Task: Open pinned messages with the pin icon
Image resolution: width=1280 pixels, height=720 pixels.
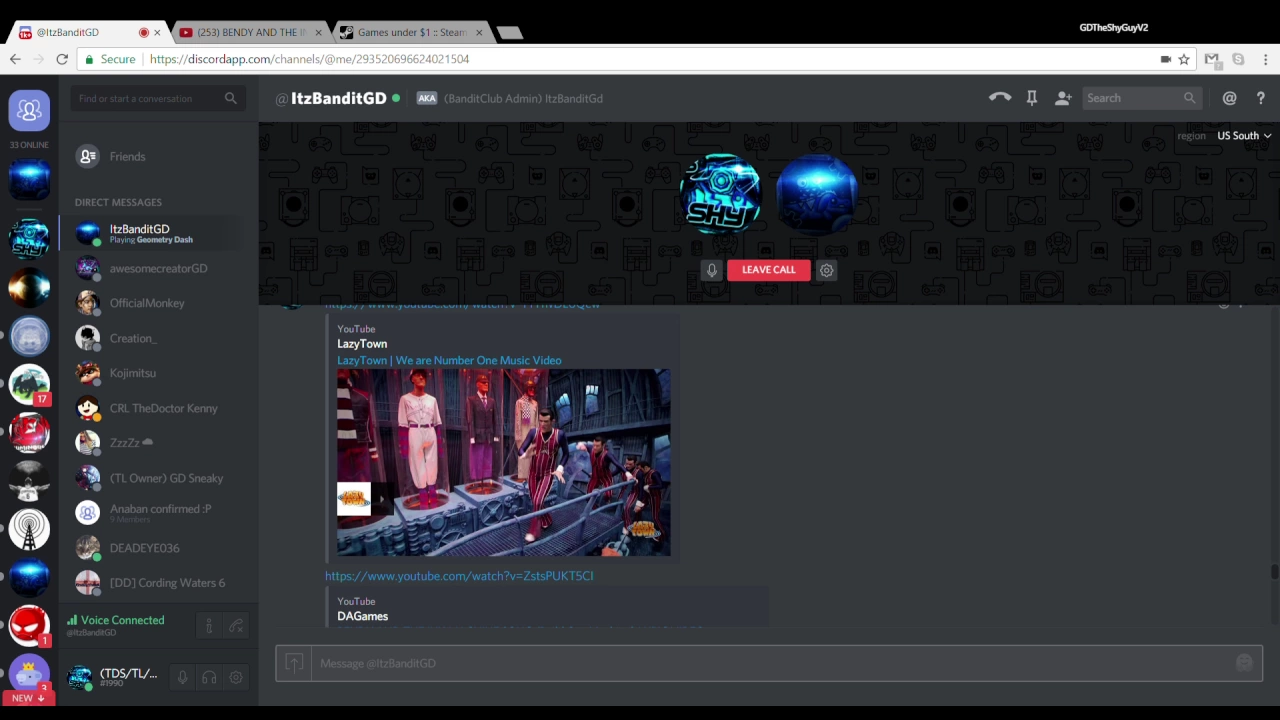Action: pyautogui.click(x=1032, y=98)
